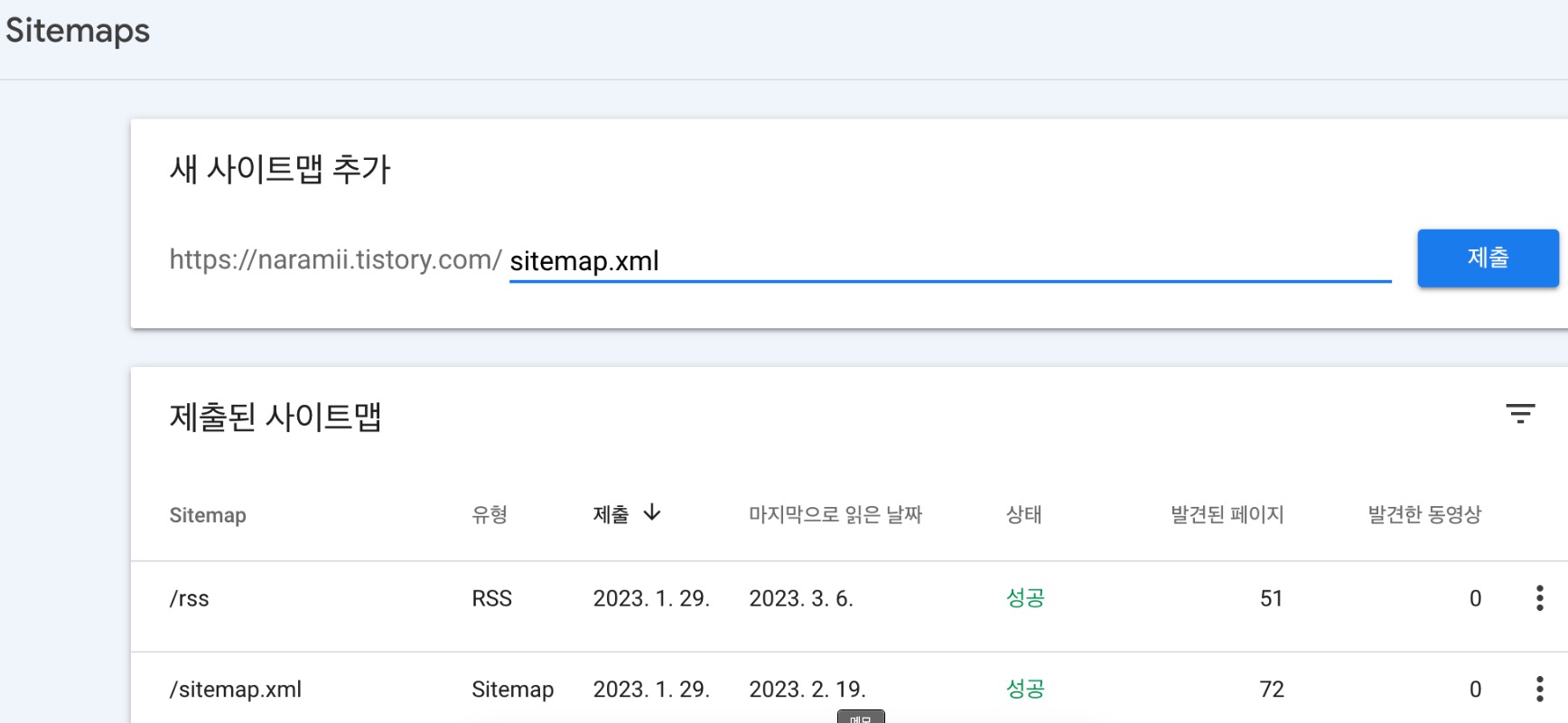The height and width of the screenshot is (723, 1568).
Task: Open the filter icon for submitted sitemaps
Action: tap(1520, 414)
